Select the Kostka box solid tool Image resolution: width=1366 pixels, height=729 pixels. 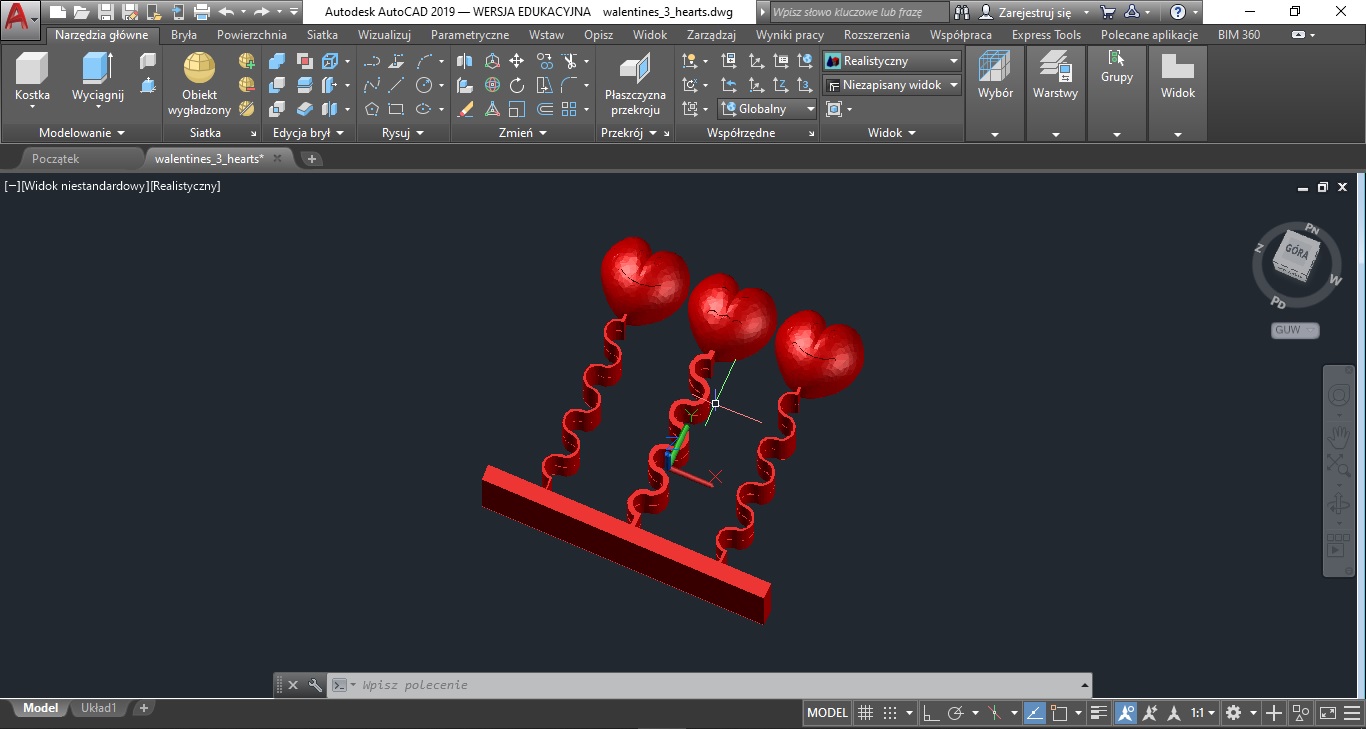coord(32,78)
